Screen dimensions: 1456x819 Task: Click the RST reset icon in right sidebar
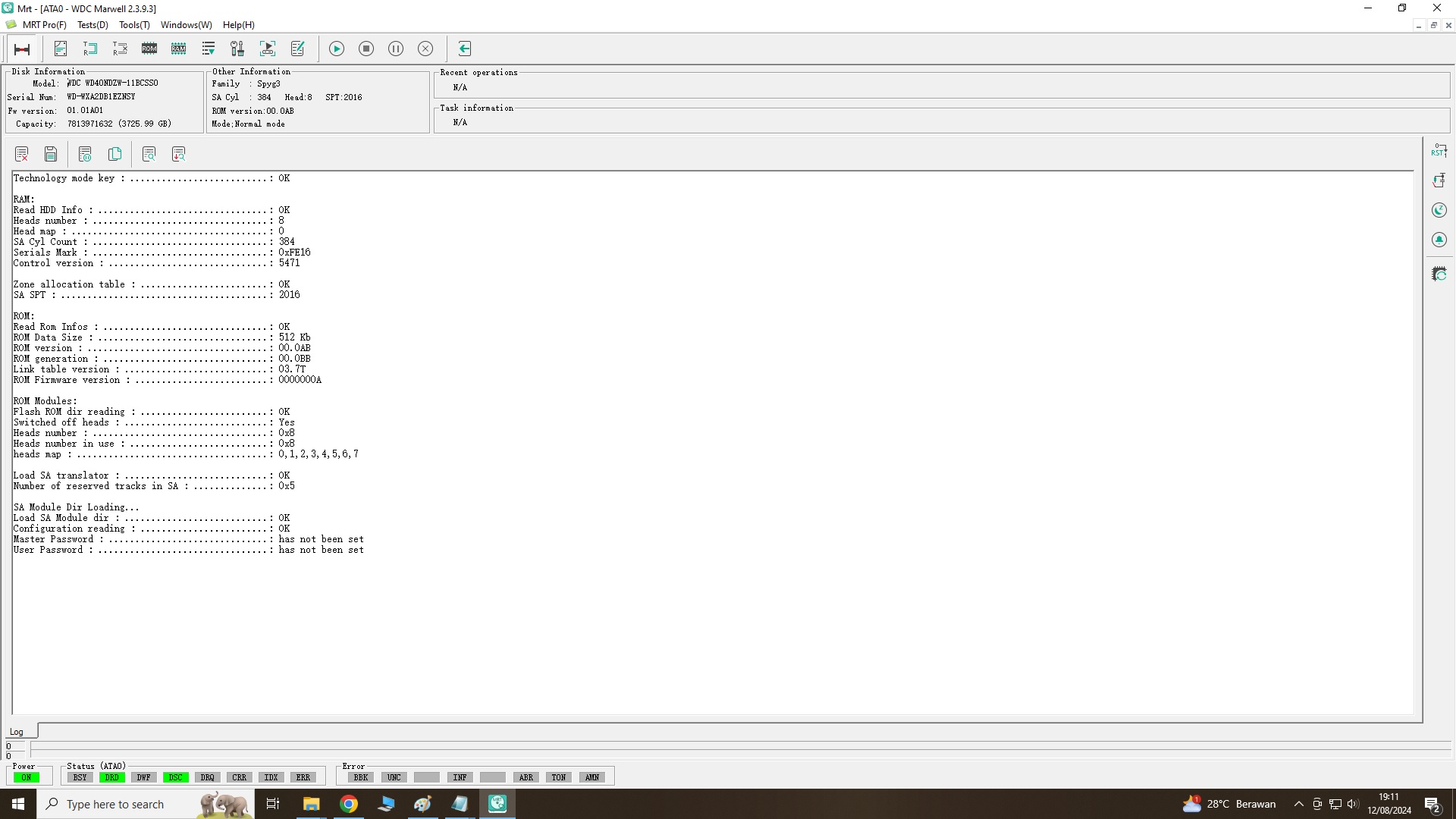1439,150
